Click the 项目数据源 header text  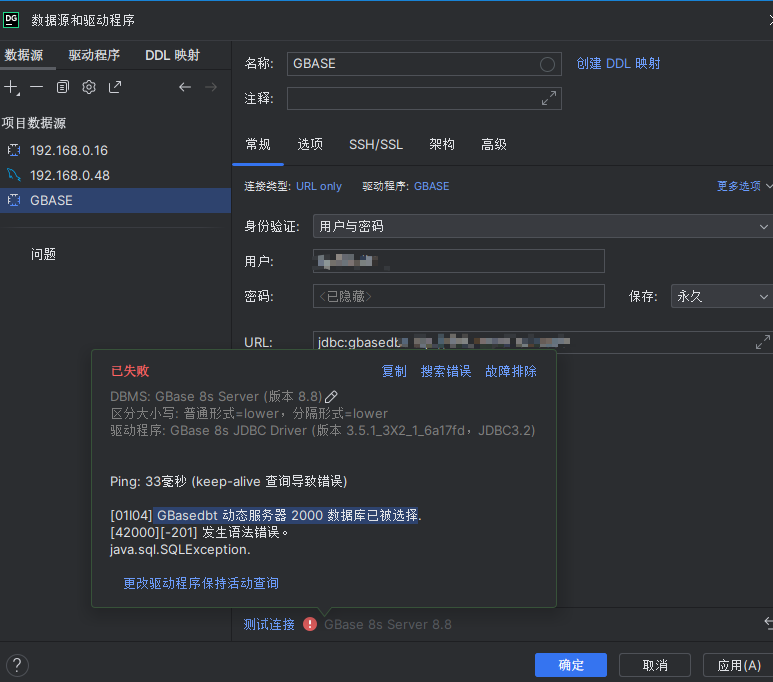pos(34,123)
